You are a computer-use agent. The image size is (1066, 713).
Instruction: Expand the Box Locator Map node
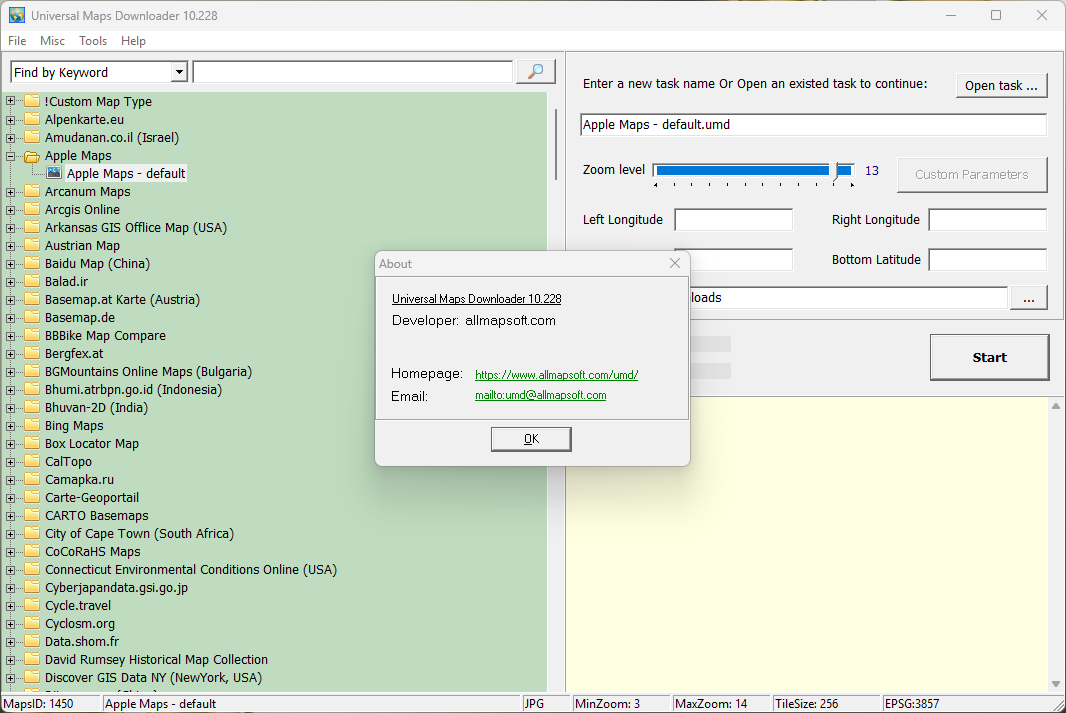tap(10, 444)
